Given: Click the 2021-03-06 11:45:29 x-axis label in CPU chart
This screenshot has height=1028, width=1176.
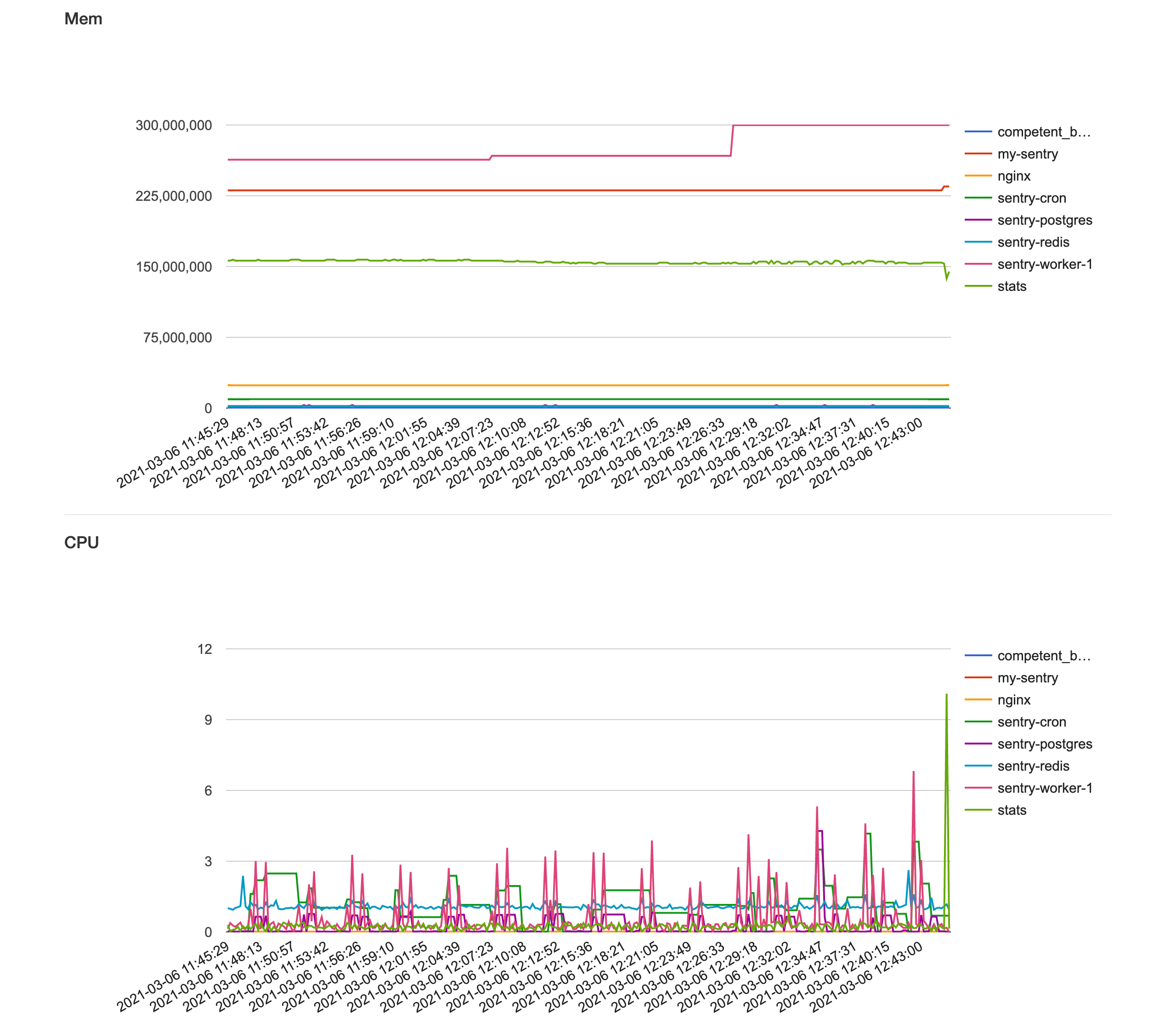Looking at the screenshot, I should click(173, 977).
